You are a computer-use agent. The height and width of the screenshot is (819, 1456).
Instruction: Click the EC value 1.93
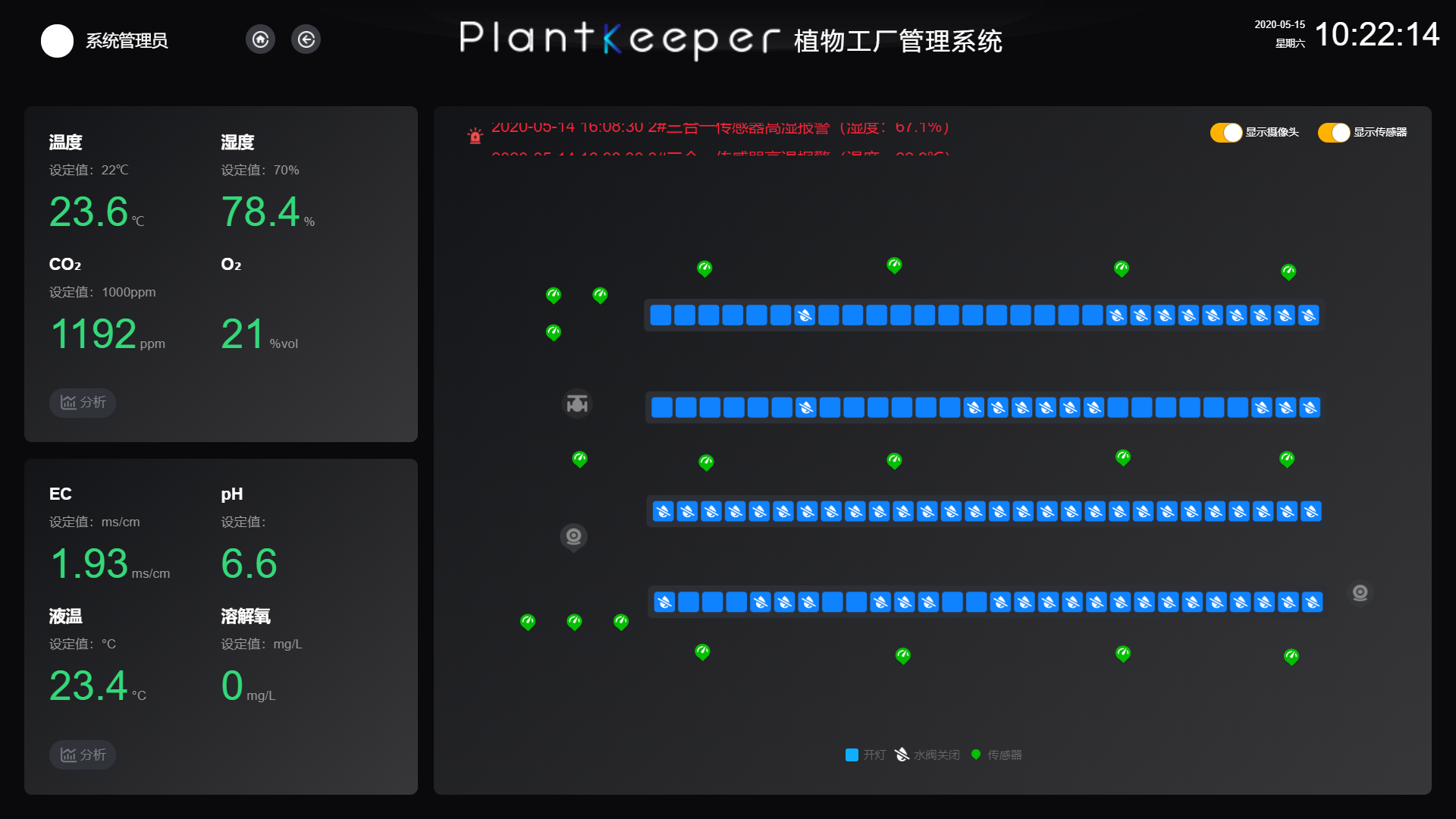click(x=89, y=564)
